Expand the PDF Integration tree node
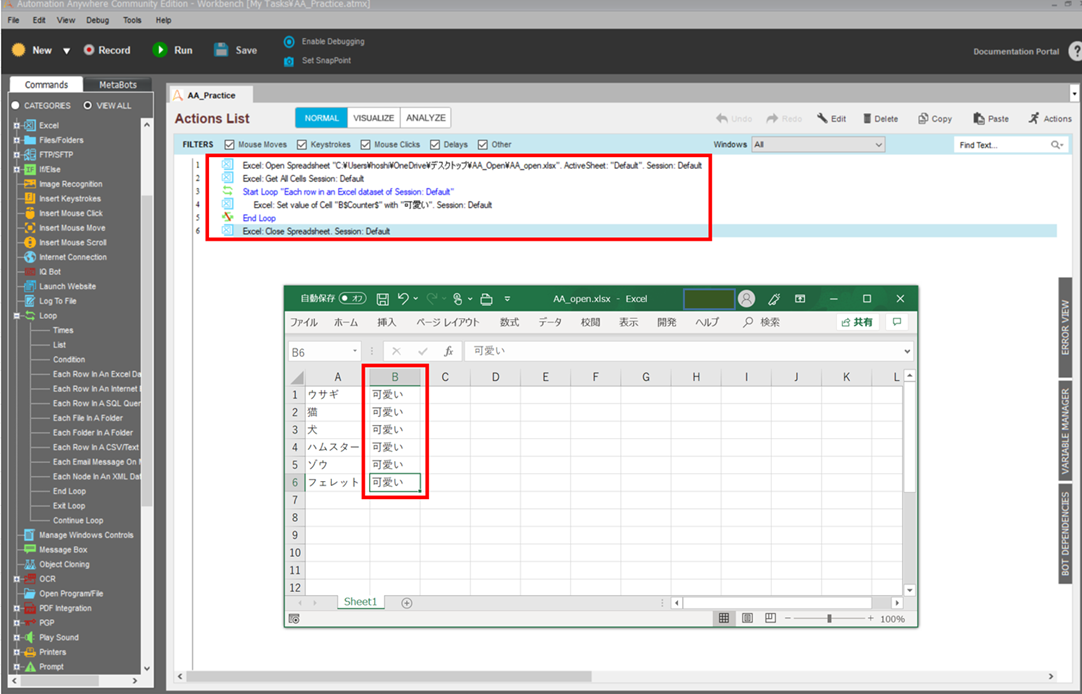Viewport: 1082px width, 694px height. pyautogui.click(x=17, y=608)
